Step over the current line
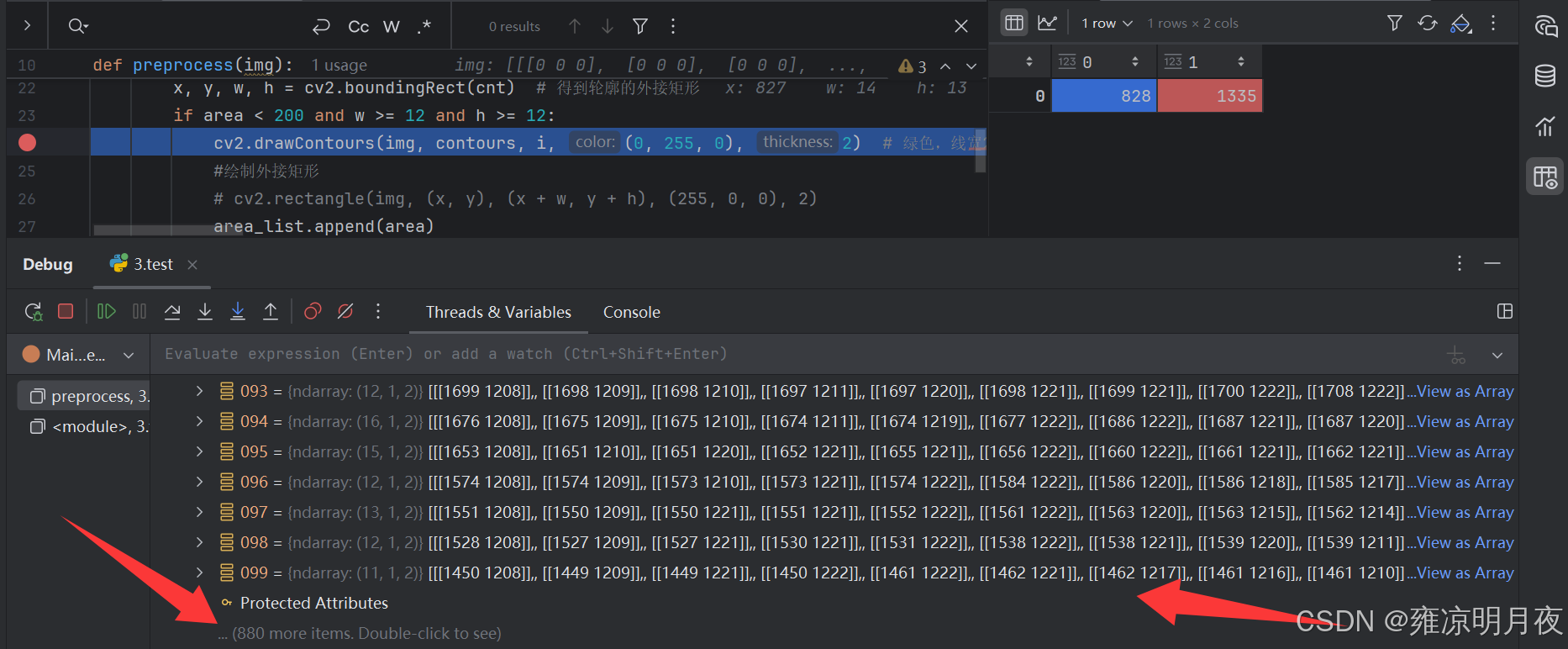The height and width of the screenshot is (649, 1568). coord(172,311)
